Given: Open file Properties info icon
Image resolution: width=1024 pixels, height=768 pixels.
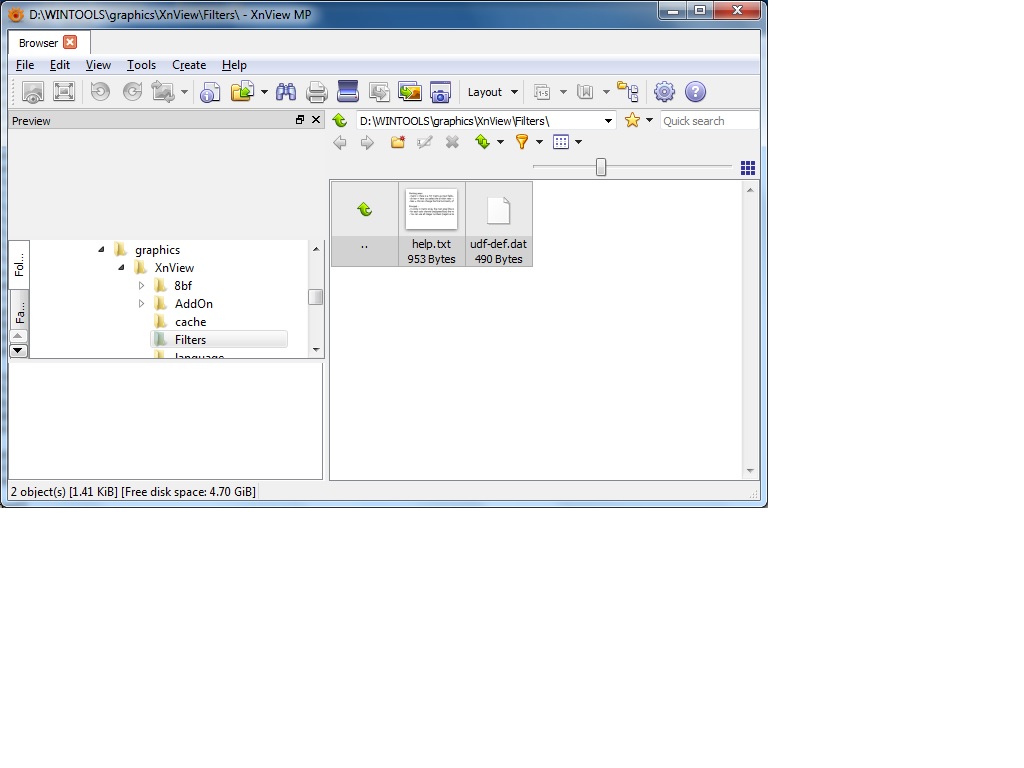Looking at the screenshot, I should pyautogui.click(x=210, y=92).
